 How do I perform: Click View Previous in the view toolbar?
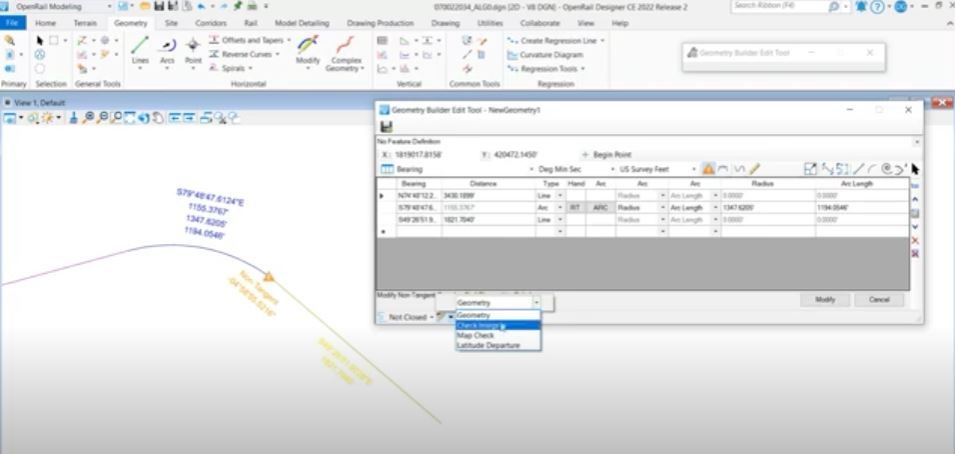click(x=174, y=118)
